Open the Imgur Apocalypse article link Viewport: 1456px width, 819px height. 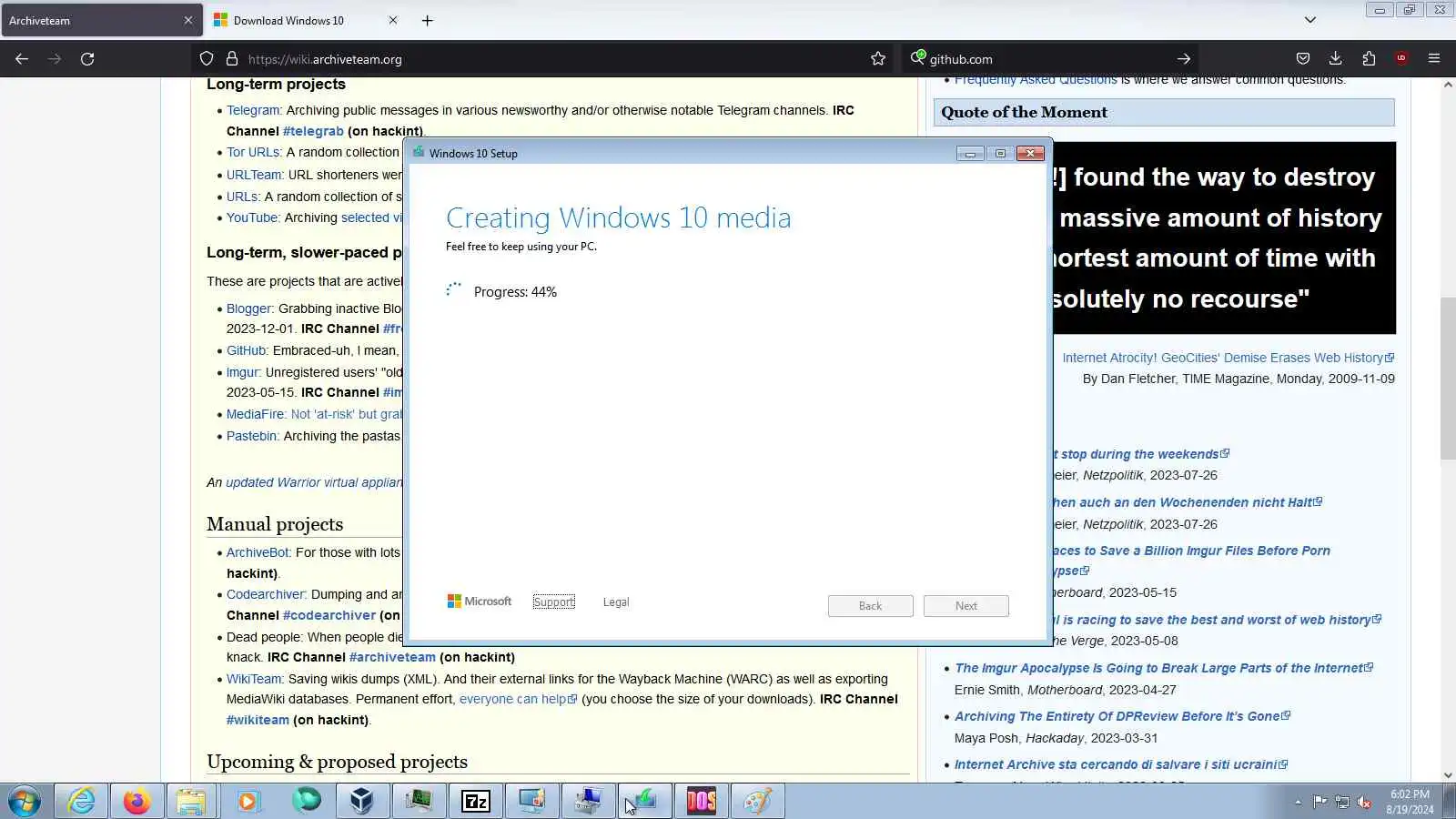[1164, 668]
